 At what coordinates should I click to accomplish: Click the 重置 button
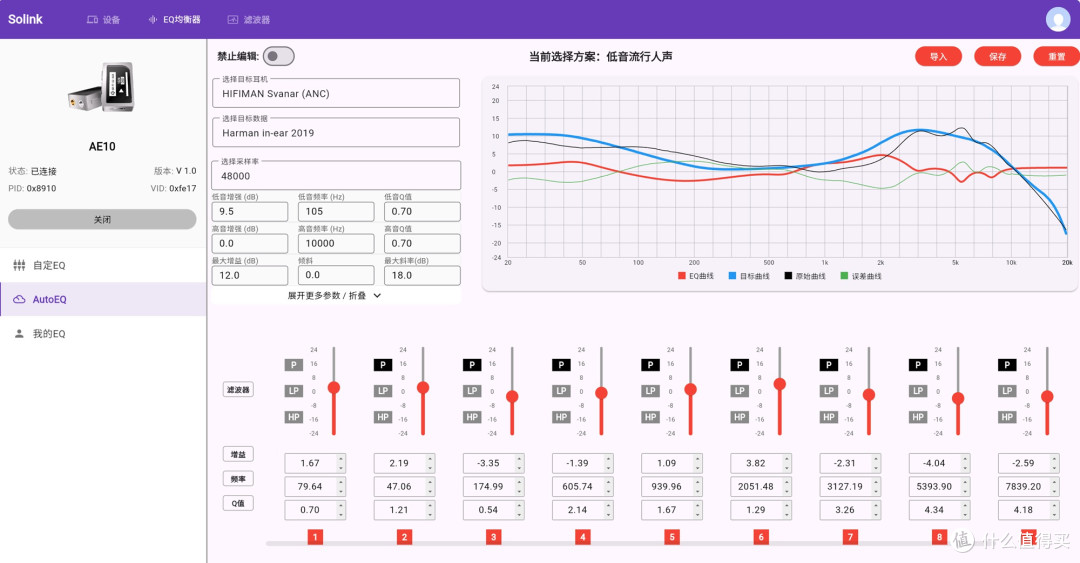pyautogui.click(x=1057, y=57)
